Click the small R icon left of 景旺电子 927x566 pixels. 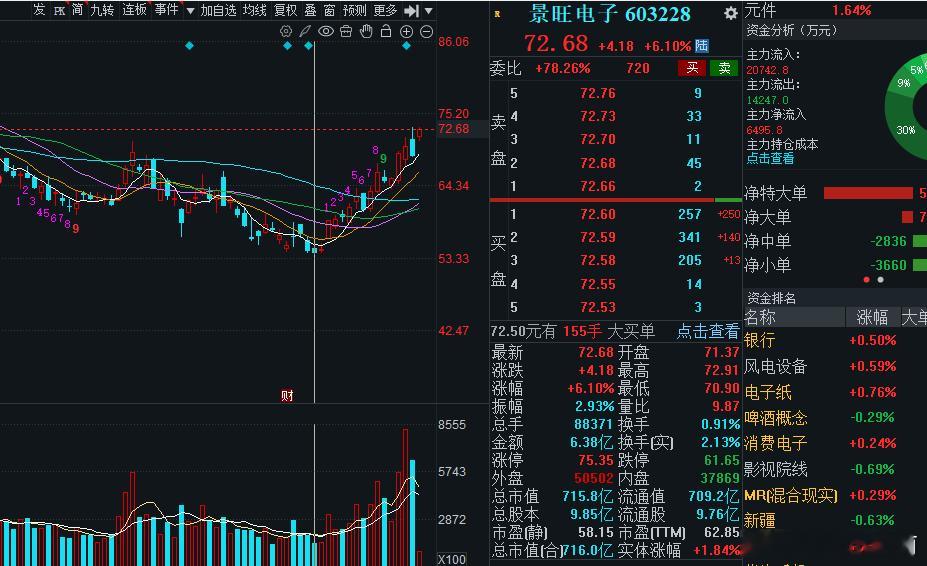(497, 14)
